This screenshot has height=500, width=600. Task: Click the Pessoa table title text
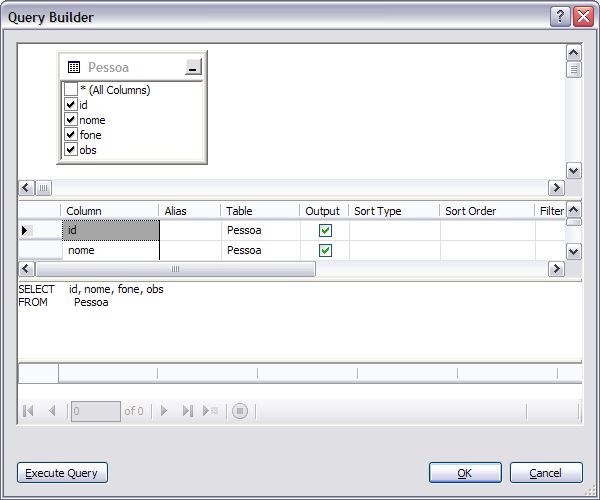pos(108,67)
